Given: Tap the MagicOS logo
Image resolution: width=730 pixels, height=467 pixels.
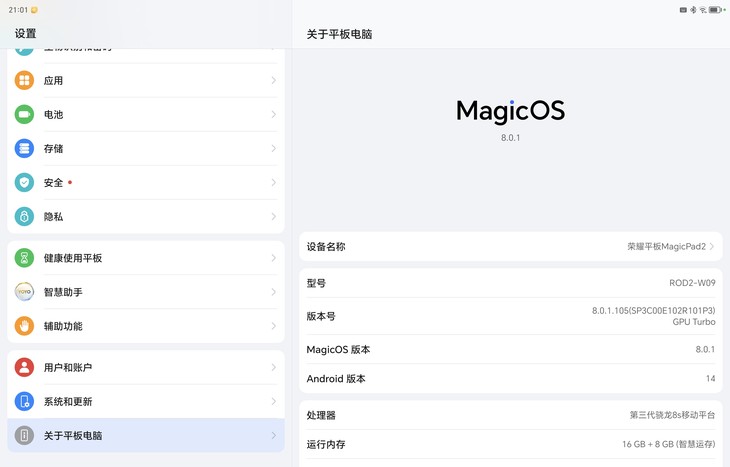Looking at the screenshot, I should pos(510,111).
